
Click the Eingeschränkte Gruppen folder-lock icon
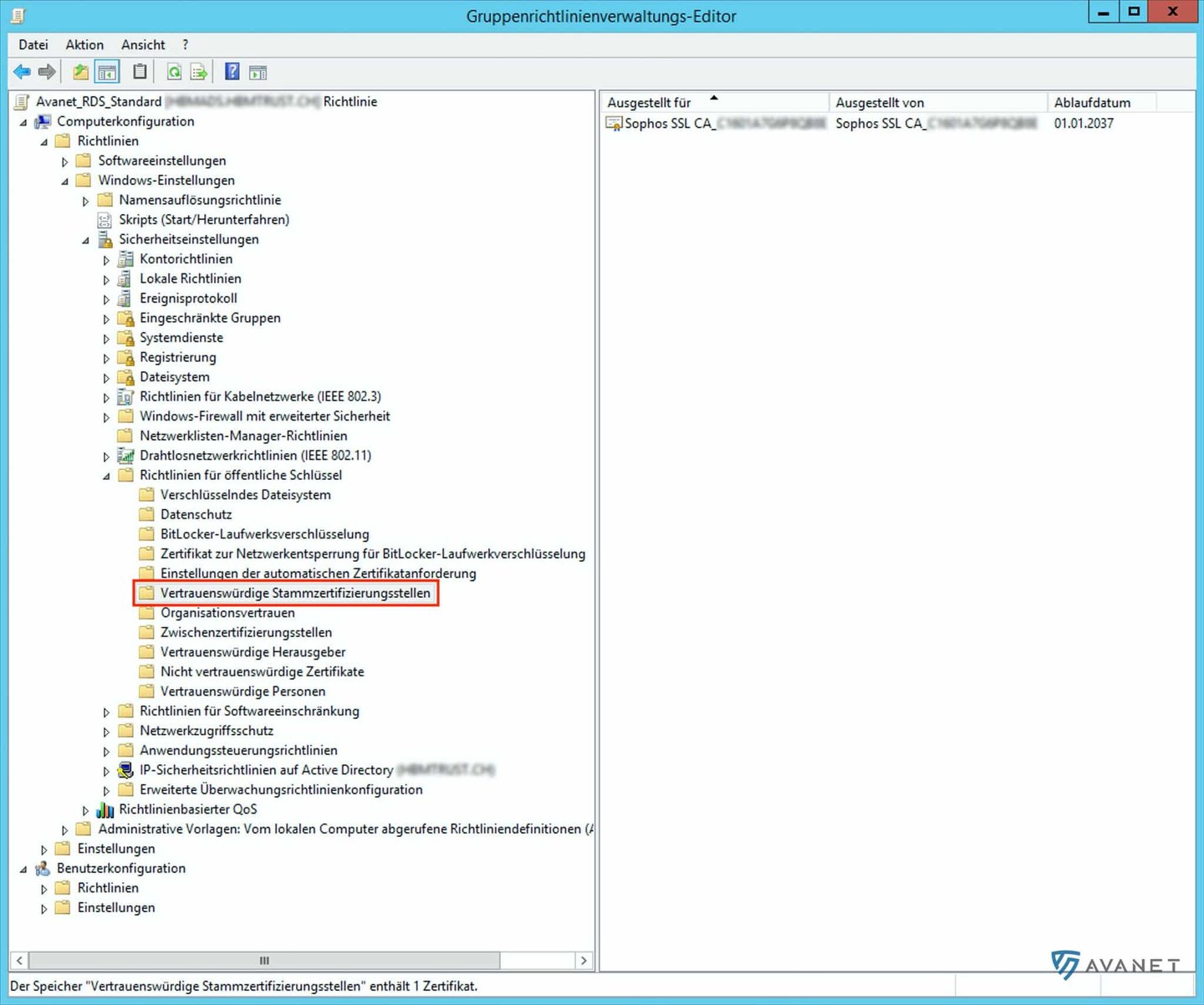[125, 318]
